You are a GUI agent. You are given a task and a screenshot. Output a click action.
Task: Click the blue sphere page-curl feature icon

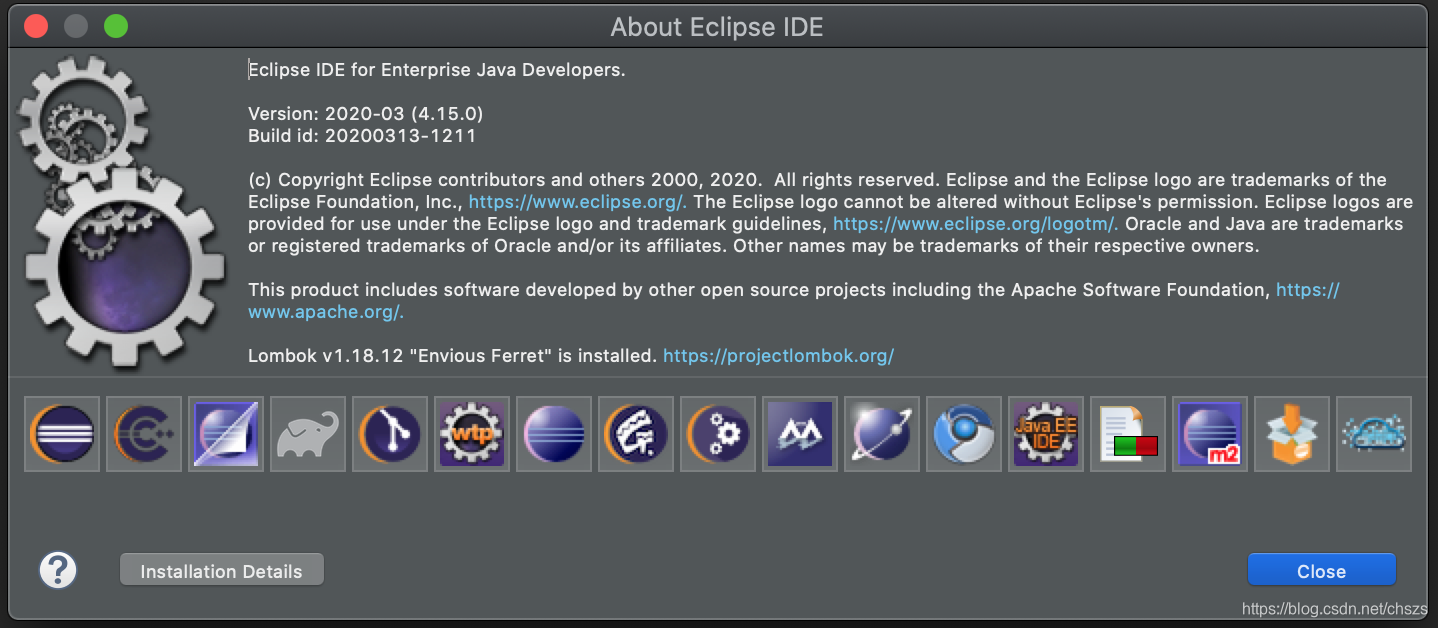point(226,434)
